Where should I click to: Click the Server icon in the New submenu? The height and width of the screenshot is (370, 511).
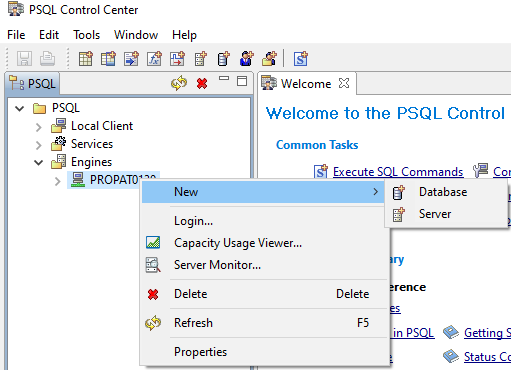pos(398,214)
